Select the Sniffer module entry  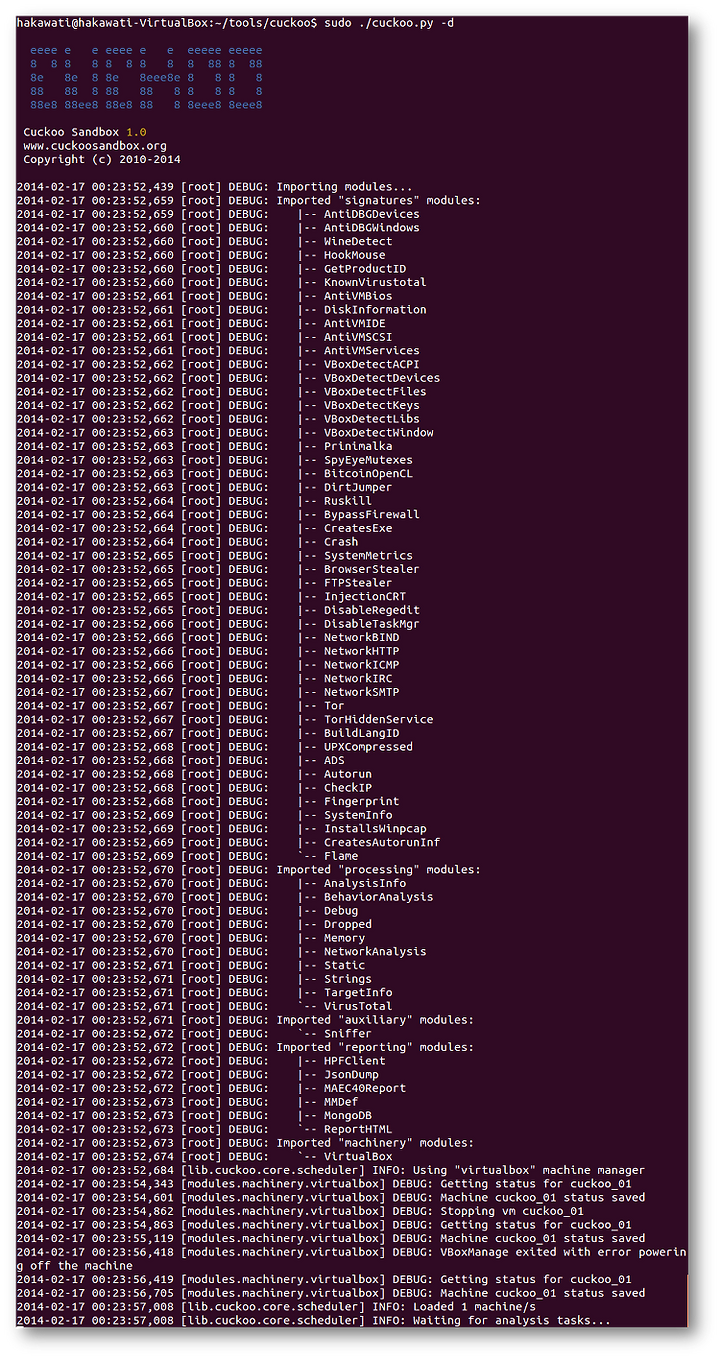coord(348,1034)
